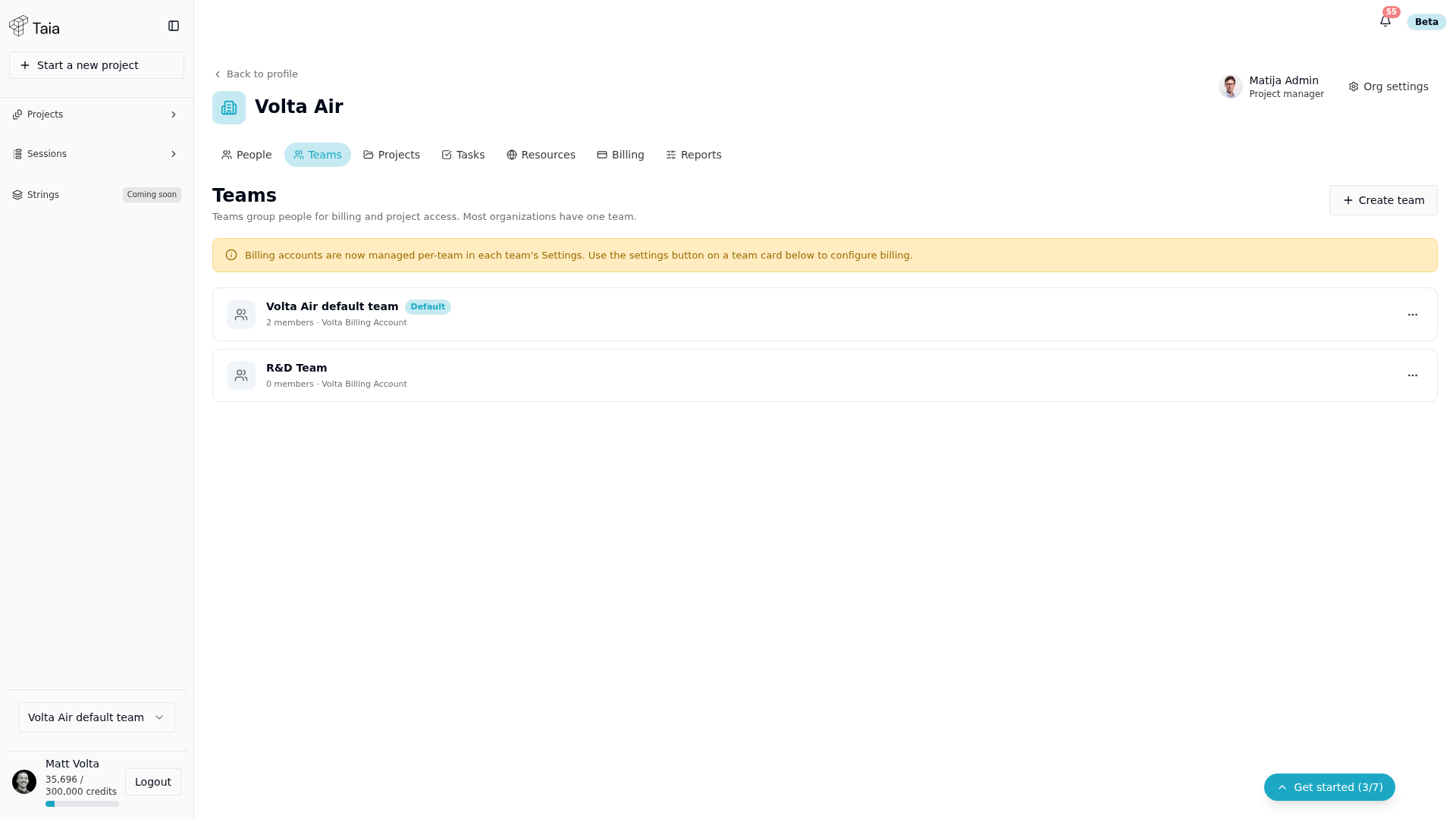Image resolution: width=1456 pixels, height=819 pixels.
Task: Click the Projects icon in the sidebar
Action: (x=17, y=115)
